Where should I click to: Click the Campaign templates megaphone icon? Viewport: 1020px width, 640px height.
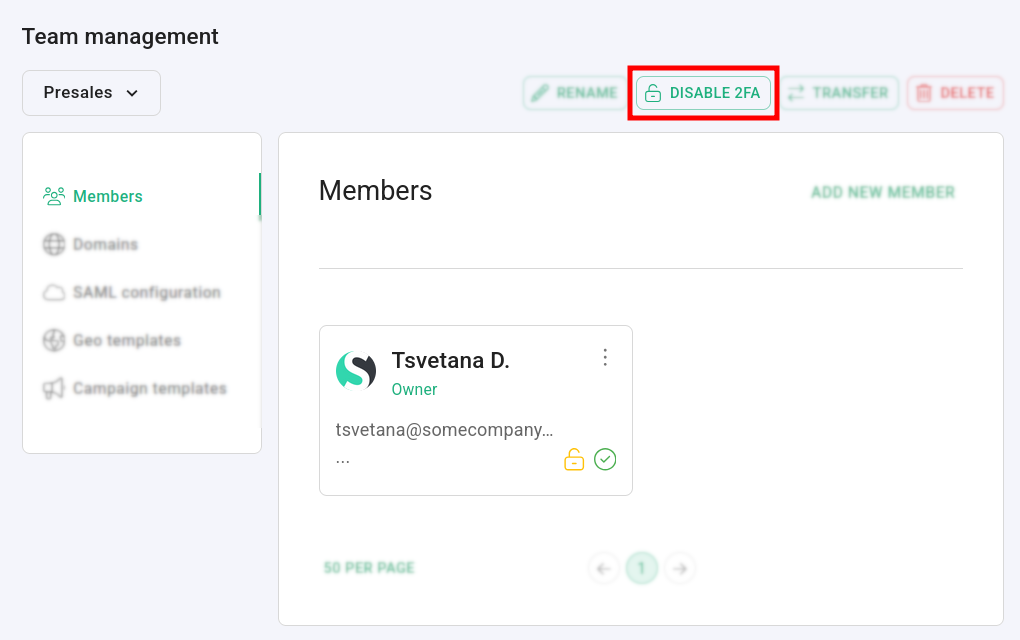pos(54,388)
